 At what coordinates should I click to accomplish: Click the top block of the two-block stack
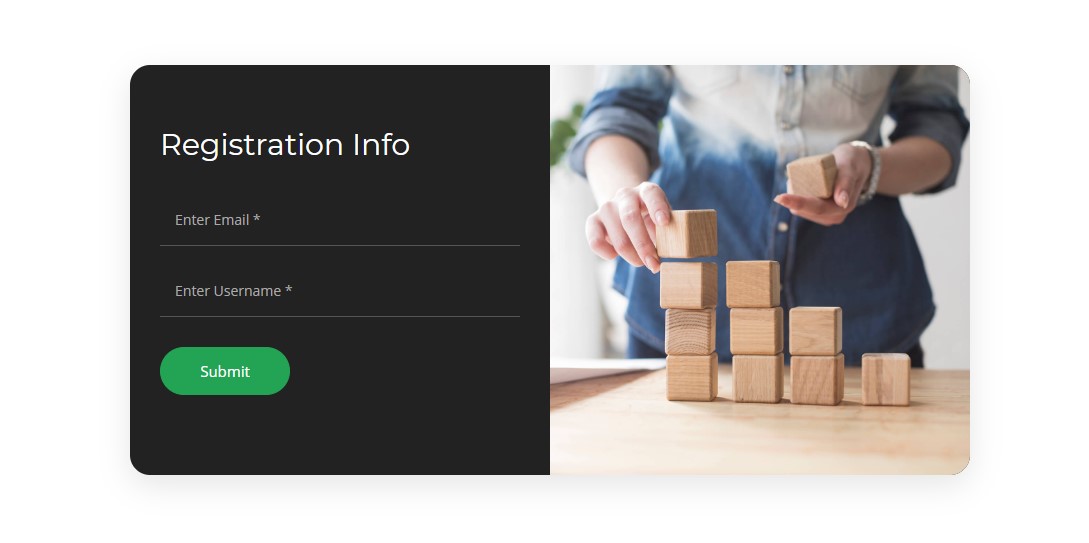click(815, 331)
